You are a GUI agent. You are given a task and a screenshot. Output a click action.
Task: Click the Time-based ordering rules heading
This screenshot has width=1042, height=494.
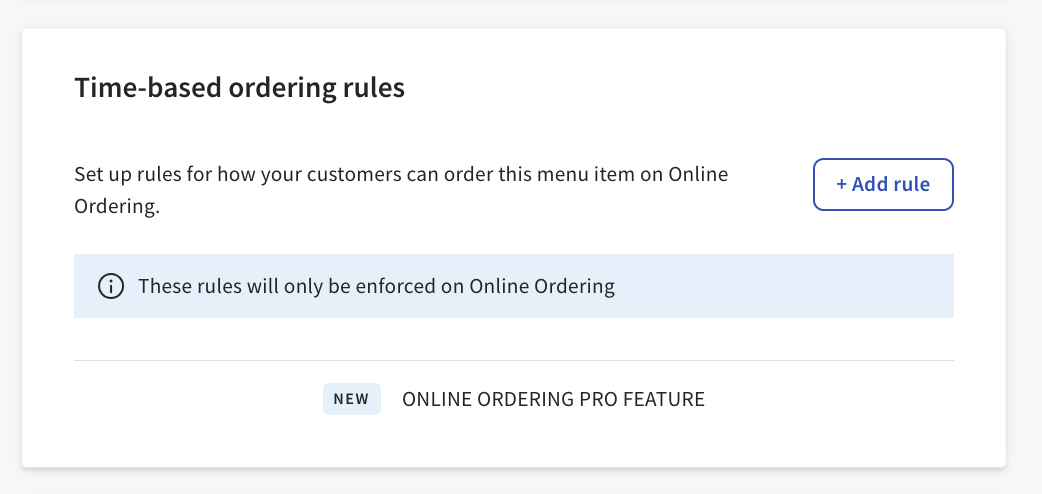[239, 88]
